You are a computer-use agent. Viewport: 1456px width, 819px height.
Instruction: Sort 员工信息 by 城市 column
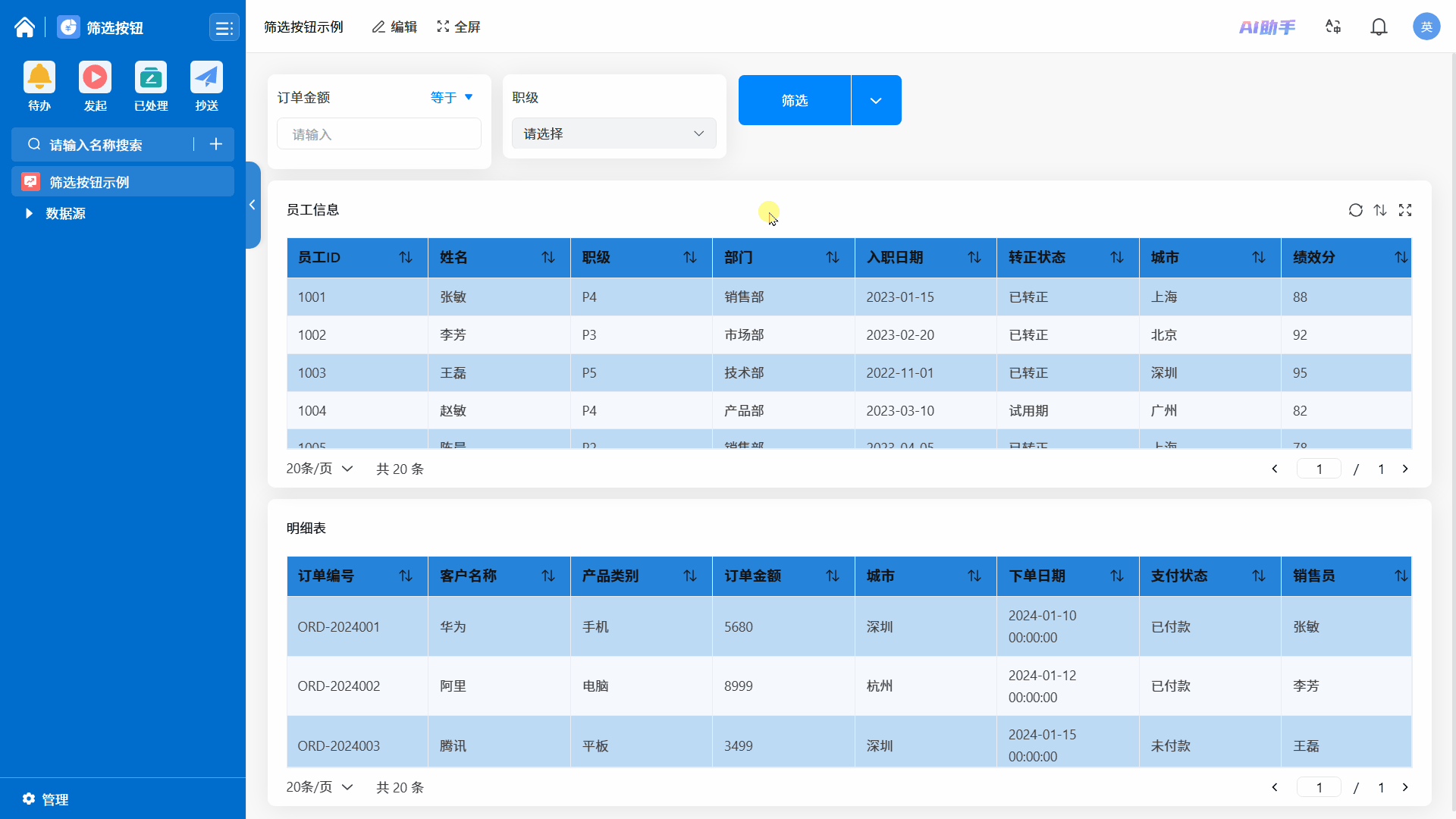click(x=1259, y=258)
